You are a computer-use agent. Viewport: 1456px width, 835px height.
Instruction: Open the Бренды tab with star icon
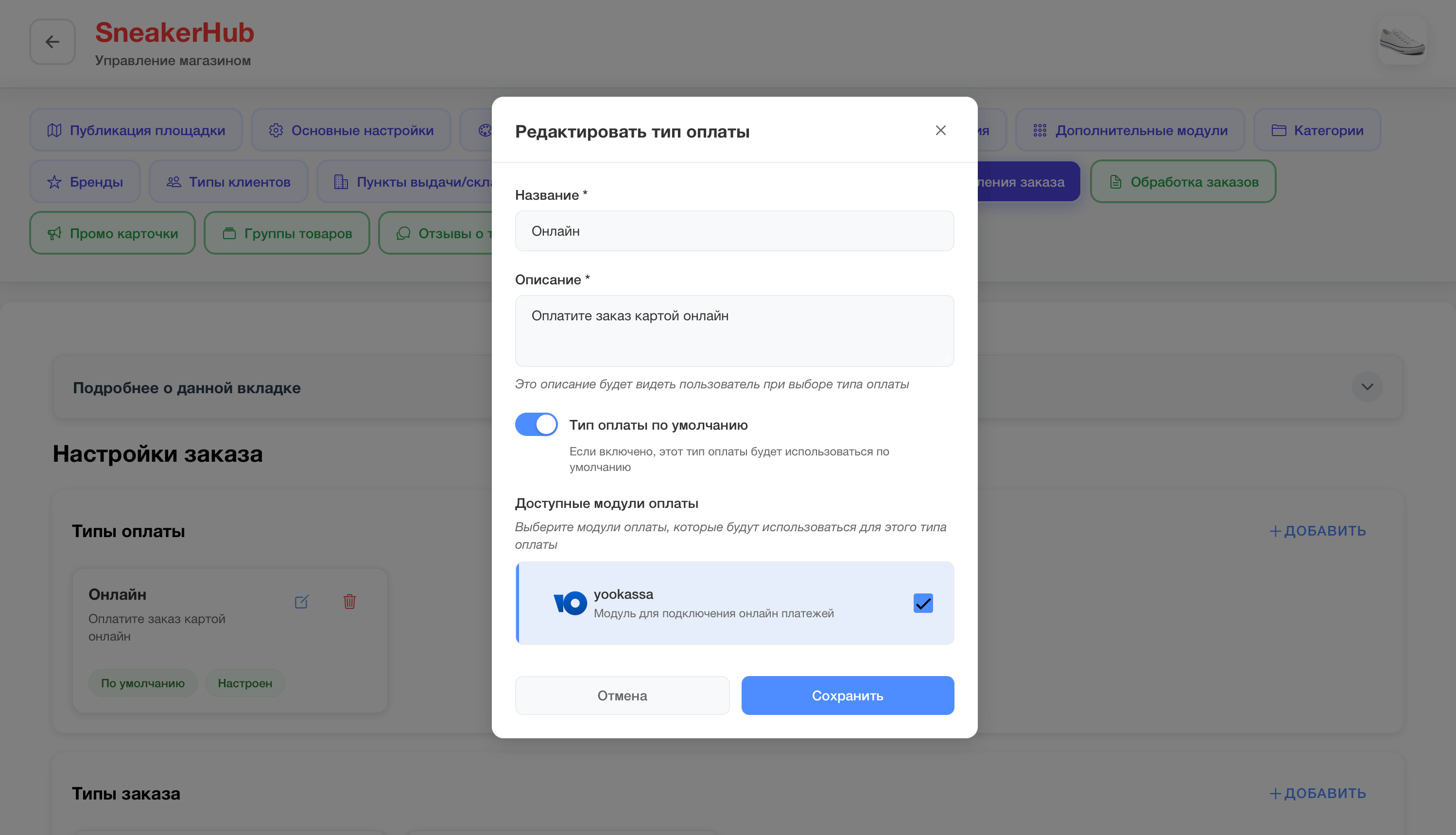pyautogui.click(x=85, y=182)
